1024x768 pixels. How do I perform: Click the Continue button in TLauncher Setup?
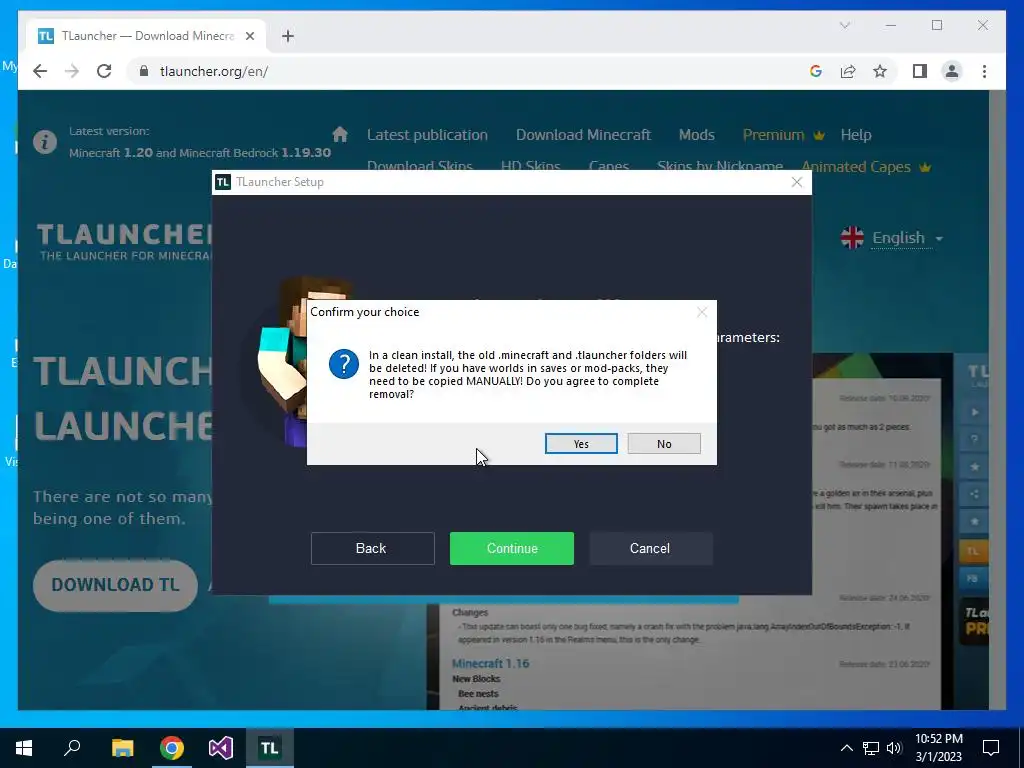point(511,549)
